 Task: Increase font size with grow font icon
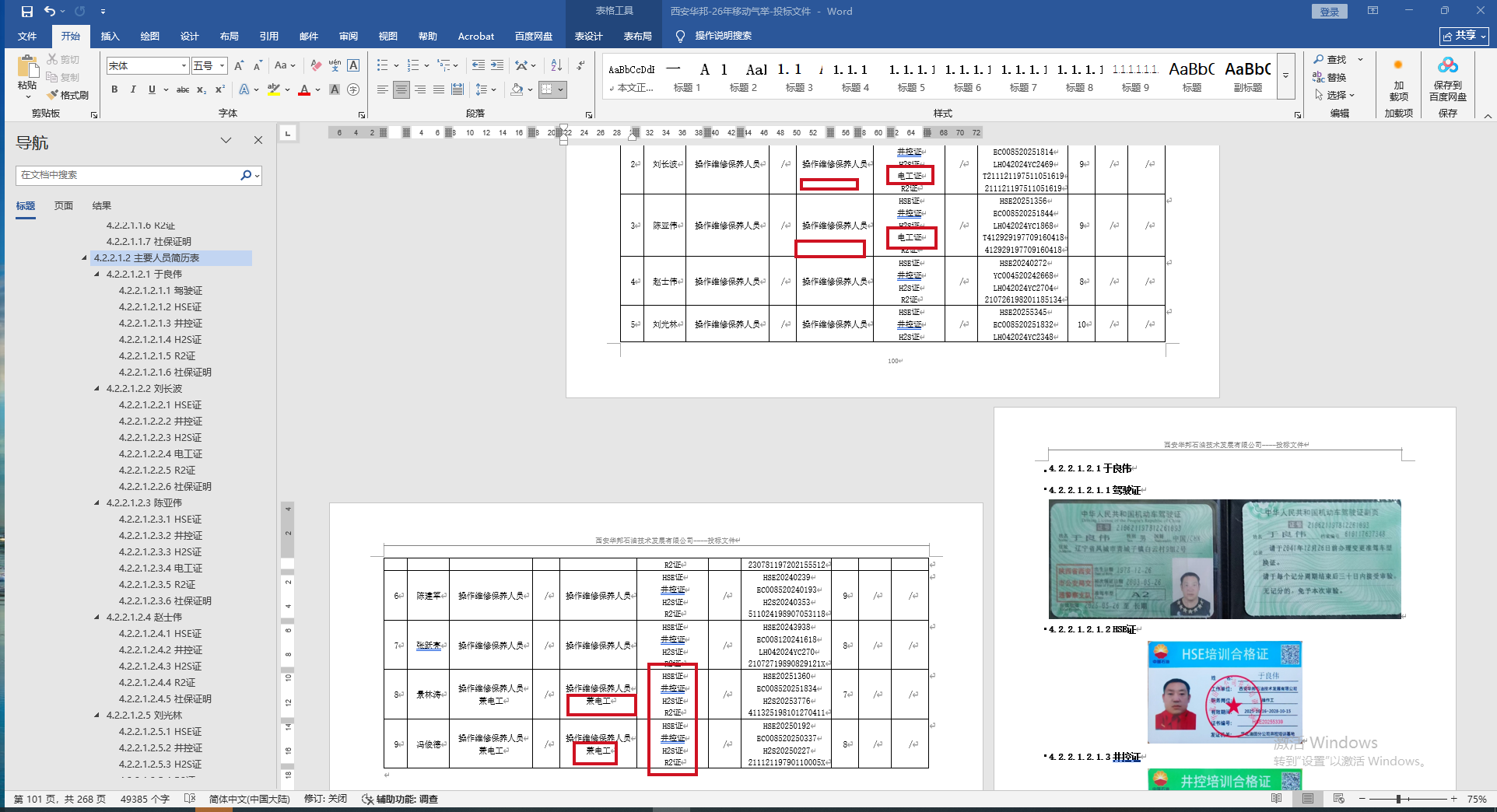[239, 65]
